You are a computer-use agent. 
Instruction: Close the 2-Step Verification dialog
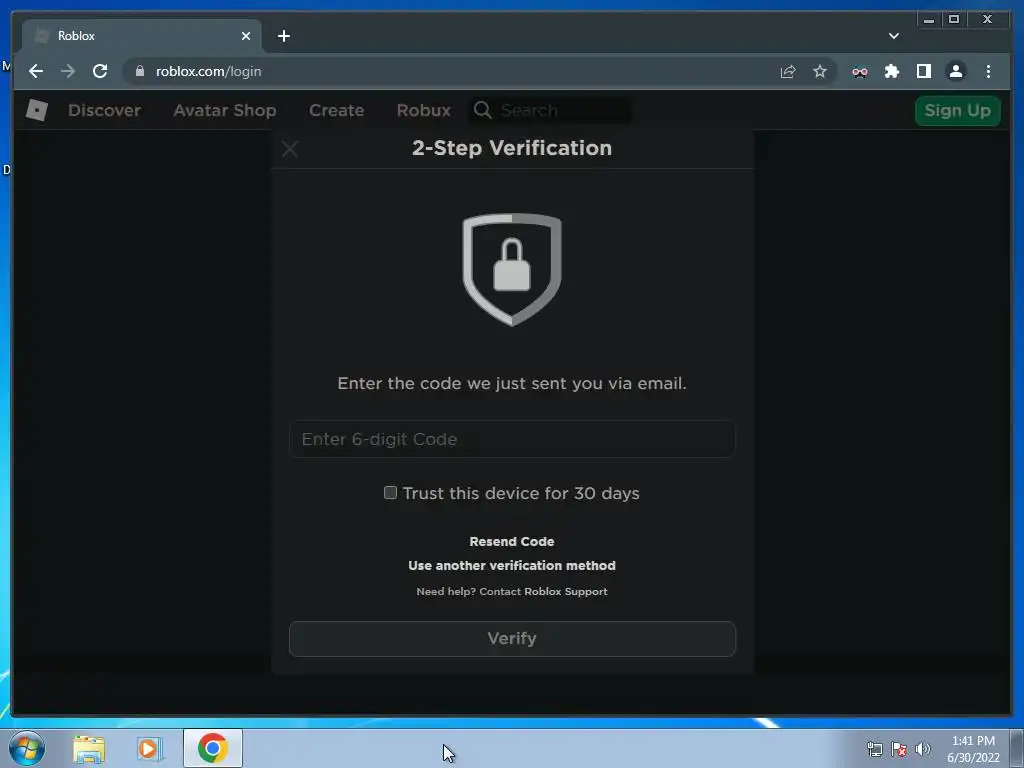(x=290, y=149)
